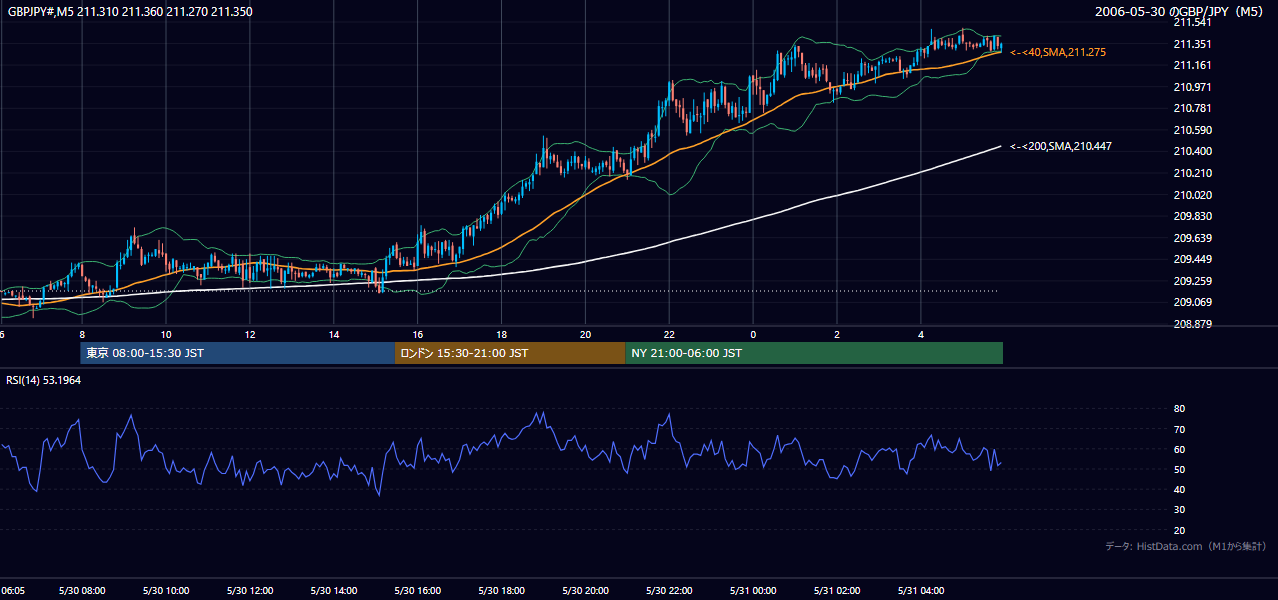This screenshot has height=600, width=1278.
Task: Click the 5/30 14:00 date axis label
Action: pos(333,591)
